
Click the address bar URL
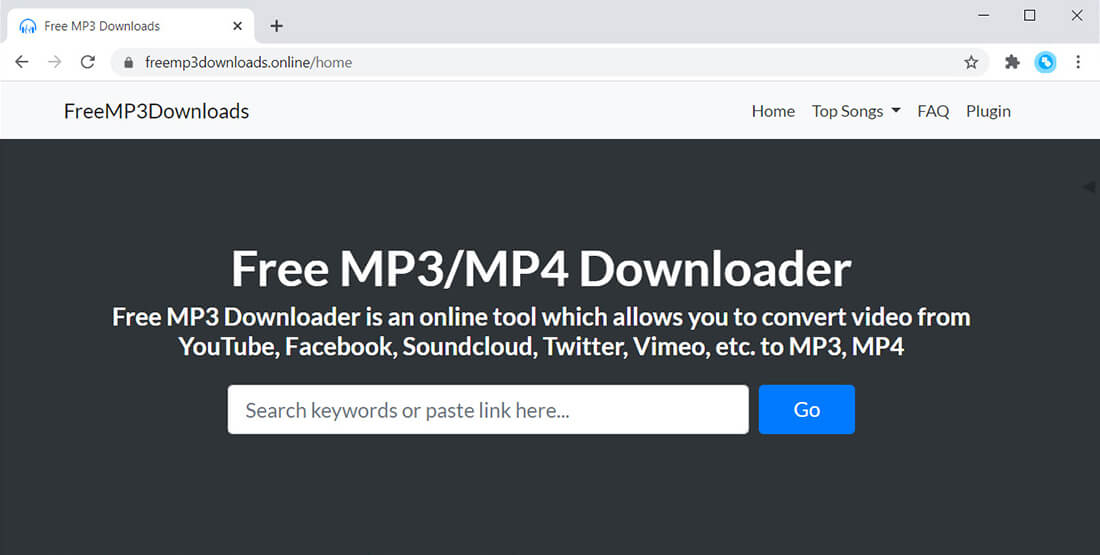click(x=248, y=62)
